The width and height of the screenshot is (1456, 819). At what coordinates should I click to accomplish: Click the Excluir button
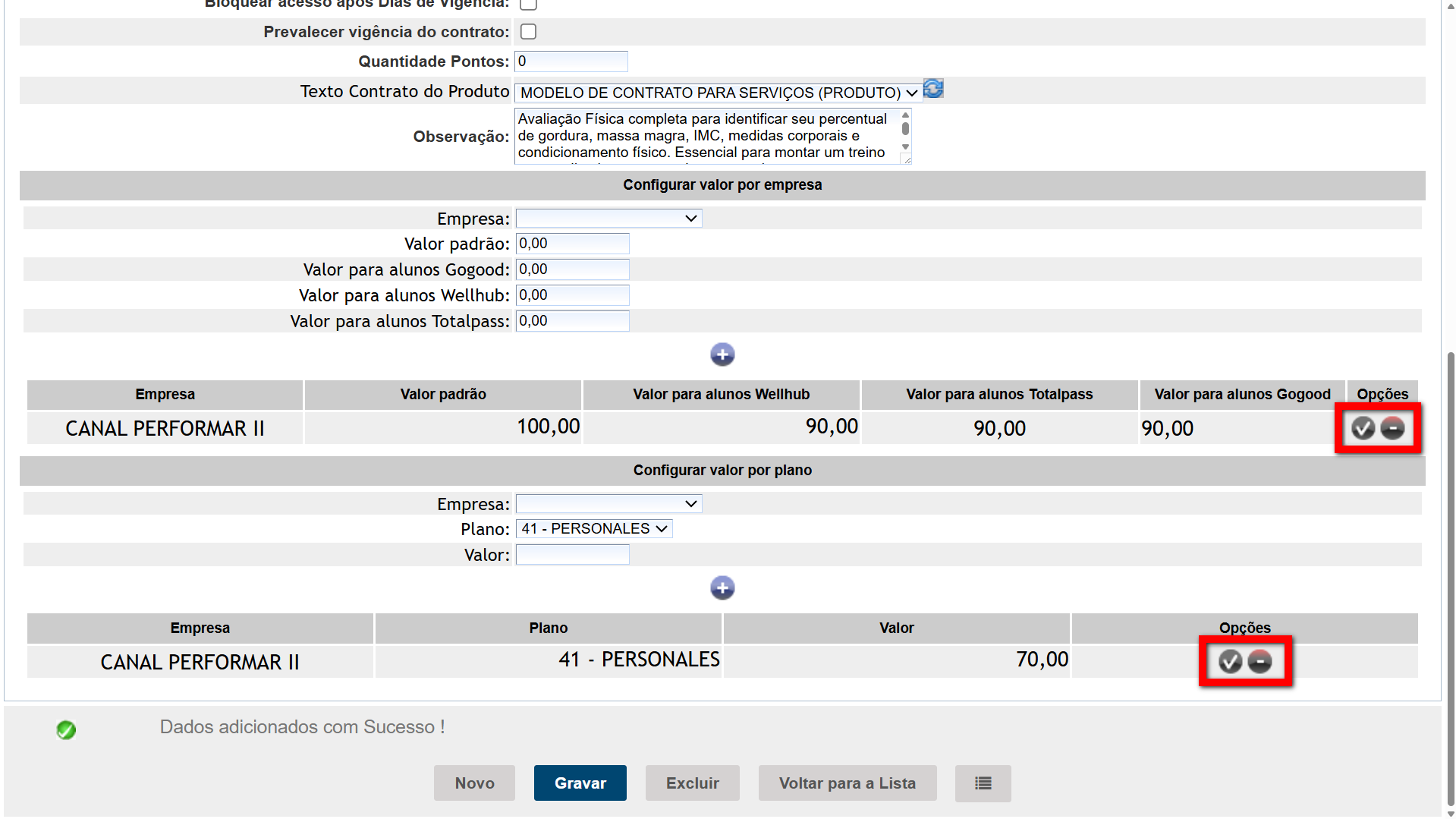click(x=692, y=783)
